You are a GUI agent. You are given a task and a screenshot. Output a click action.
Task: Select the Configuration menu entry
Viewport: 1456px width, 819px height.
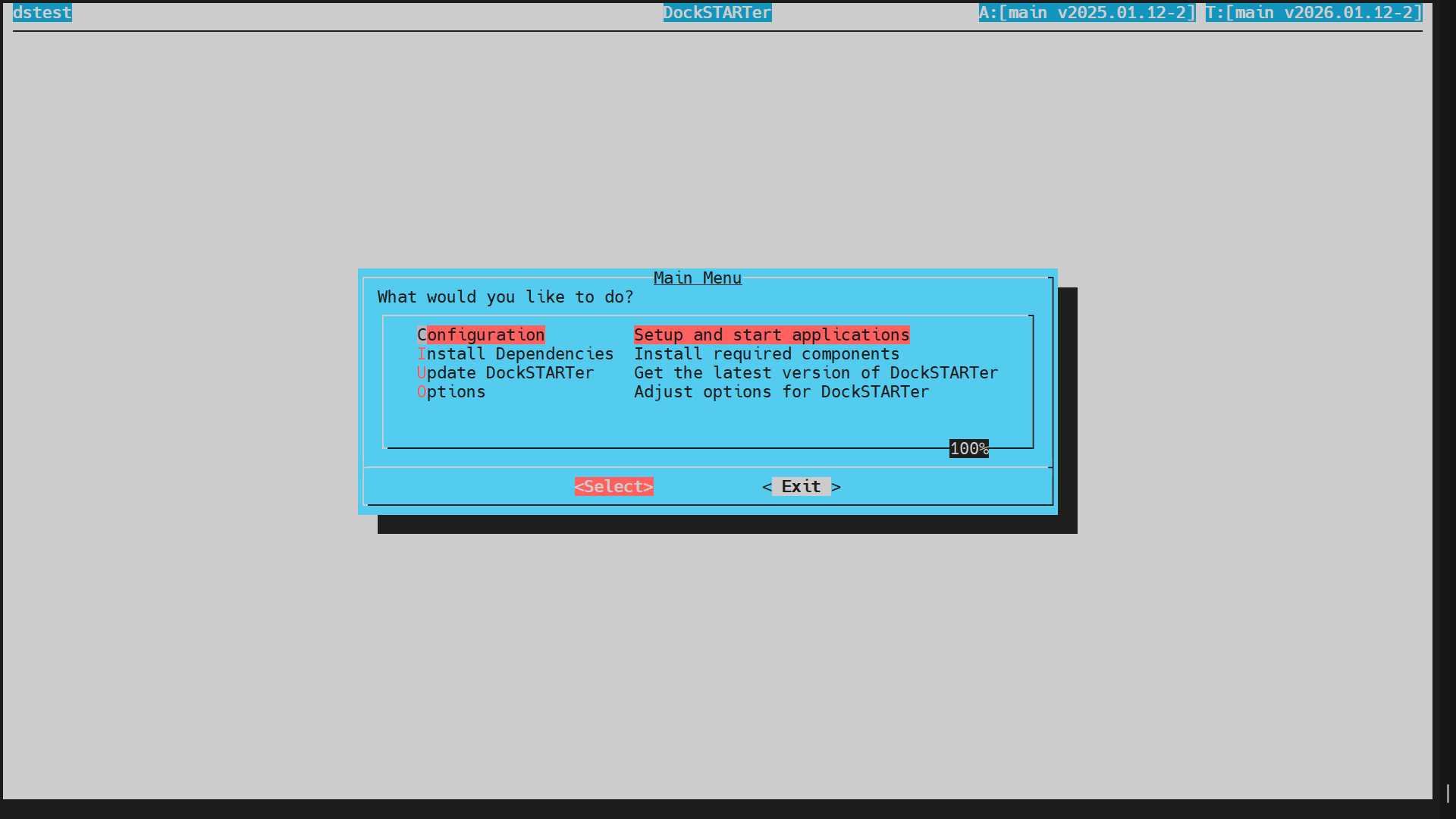(481, 334)
